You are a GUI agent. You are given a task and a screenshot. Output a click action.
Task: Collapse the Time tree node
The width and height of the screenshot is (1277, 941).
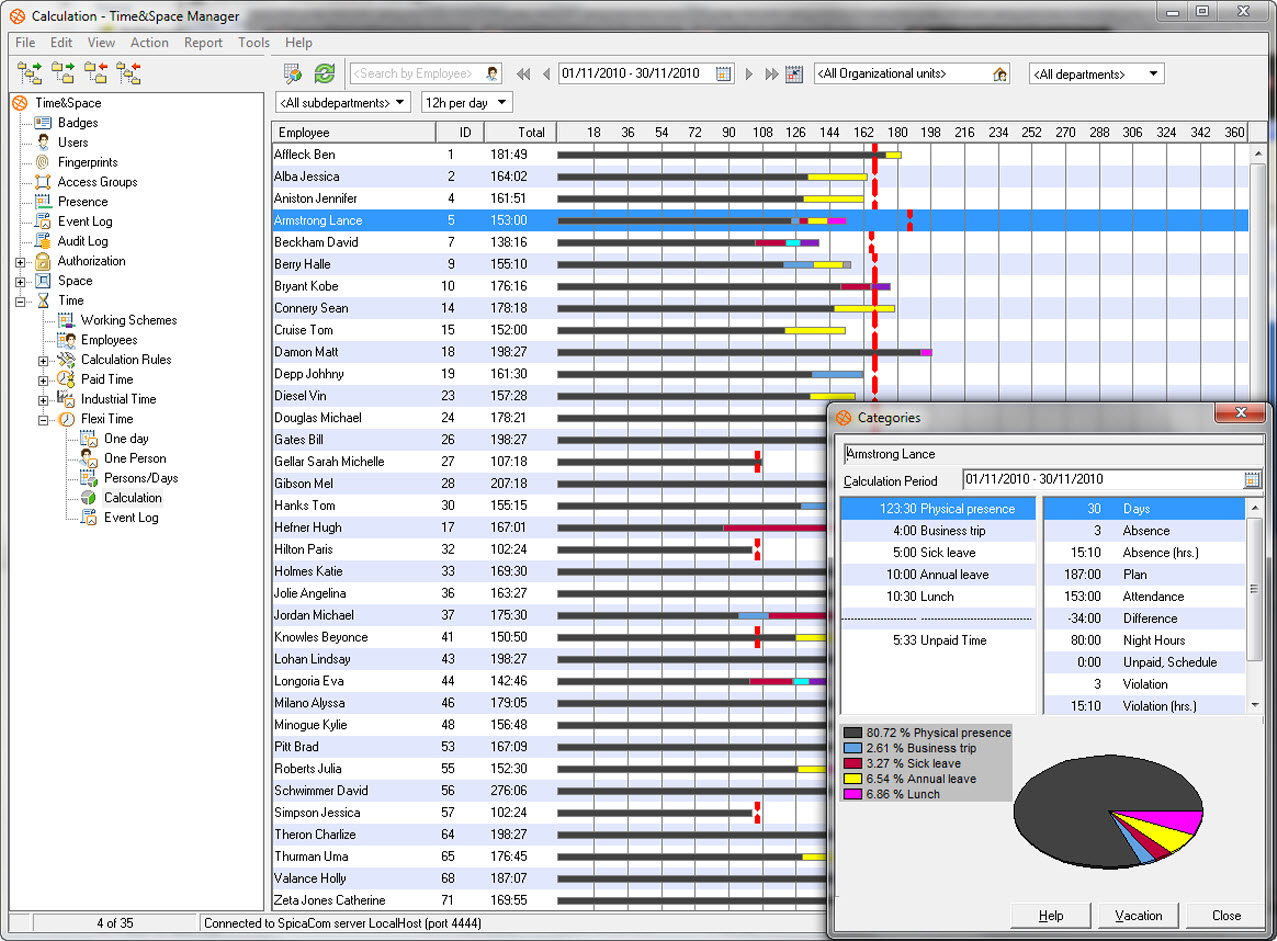tap(20, 301)
